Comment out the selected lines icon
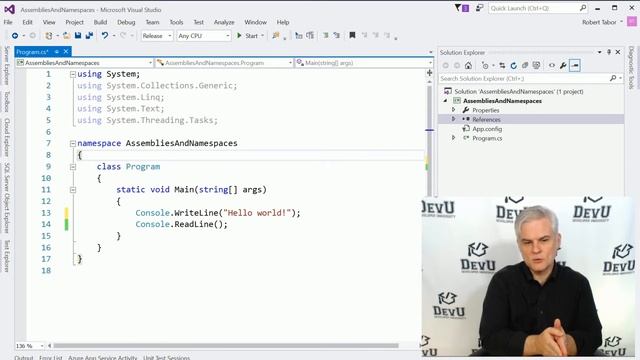Image resolution: width=640 pixels, height=360 pixels. 325,36
